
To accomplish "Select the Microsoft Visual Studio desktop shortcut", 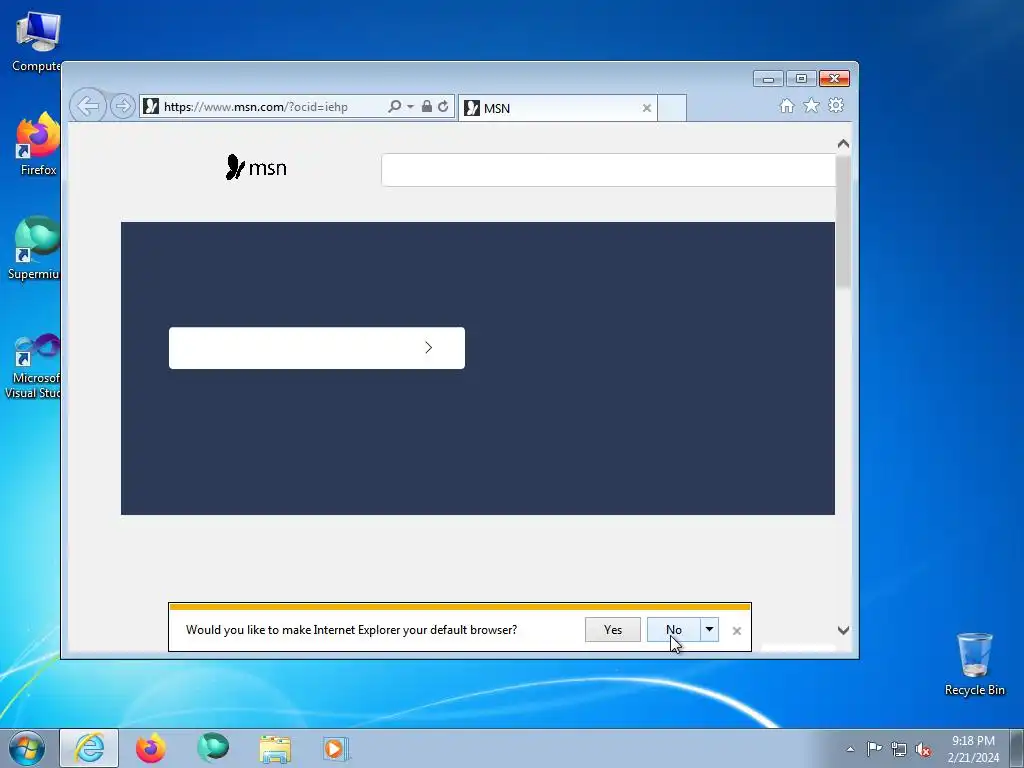I will point(33,366).
